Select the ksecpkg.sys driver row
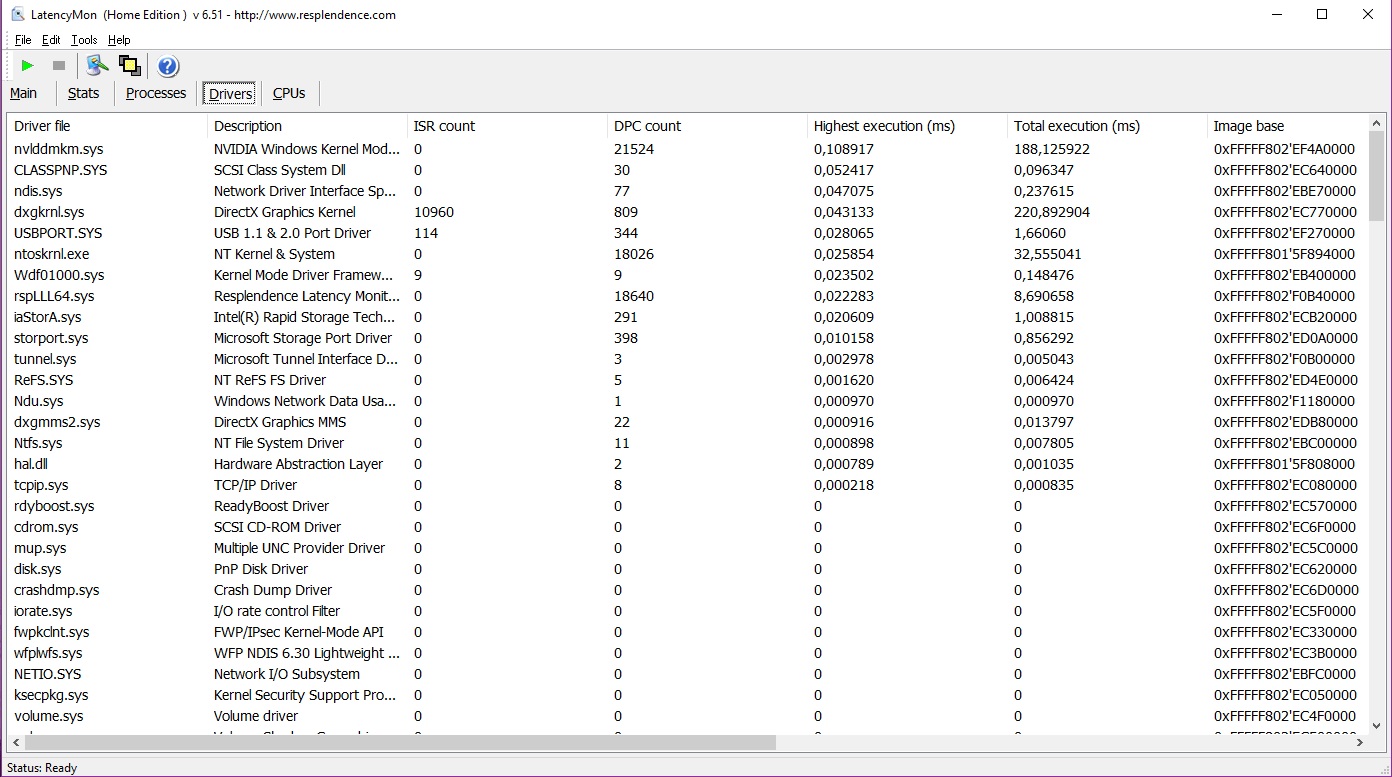Image resolution: width=1392 pixels, height=777 pixels. click(688, 695)
